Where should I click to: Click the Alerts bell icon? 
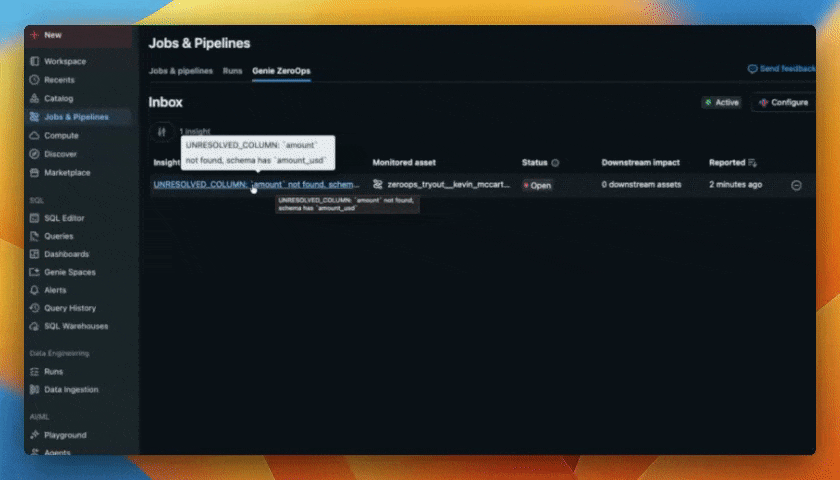[x=35, y=290]
